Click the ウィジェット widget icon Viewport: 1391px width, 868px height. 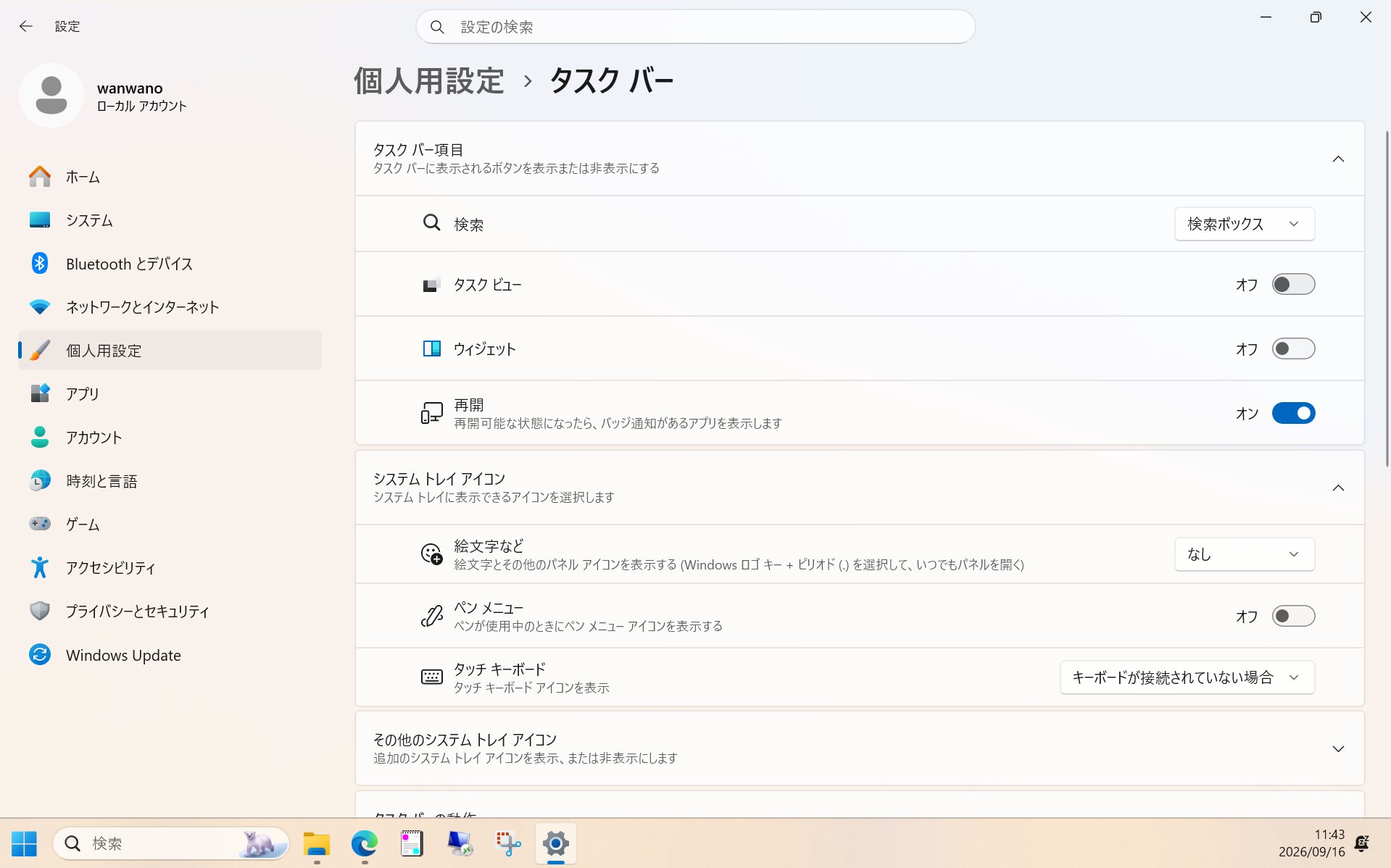(432, 349)
